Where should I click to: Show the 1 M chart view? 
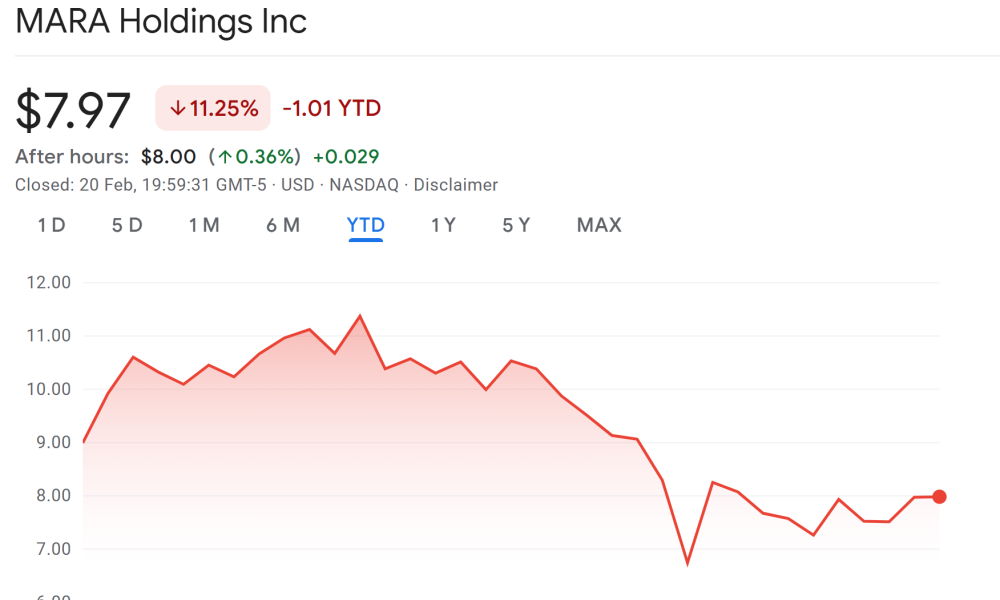click(204, 225)
